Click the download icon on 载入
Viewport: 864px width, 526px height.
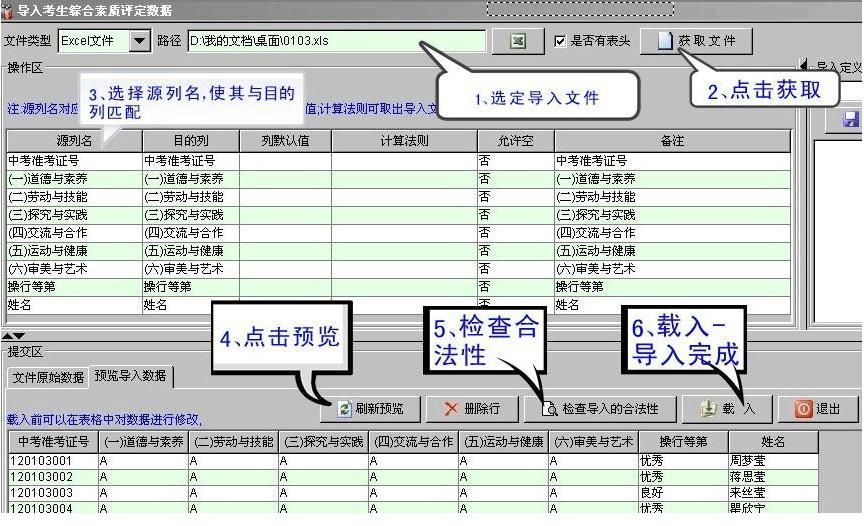[708, 409]
